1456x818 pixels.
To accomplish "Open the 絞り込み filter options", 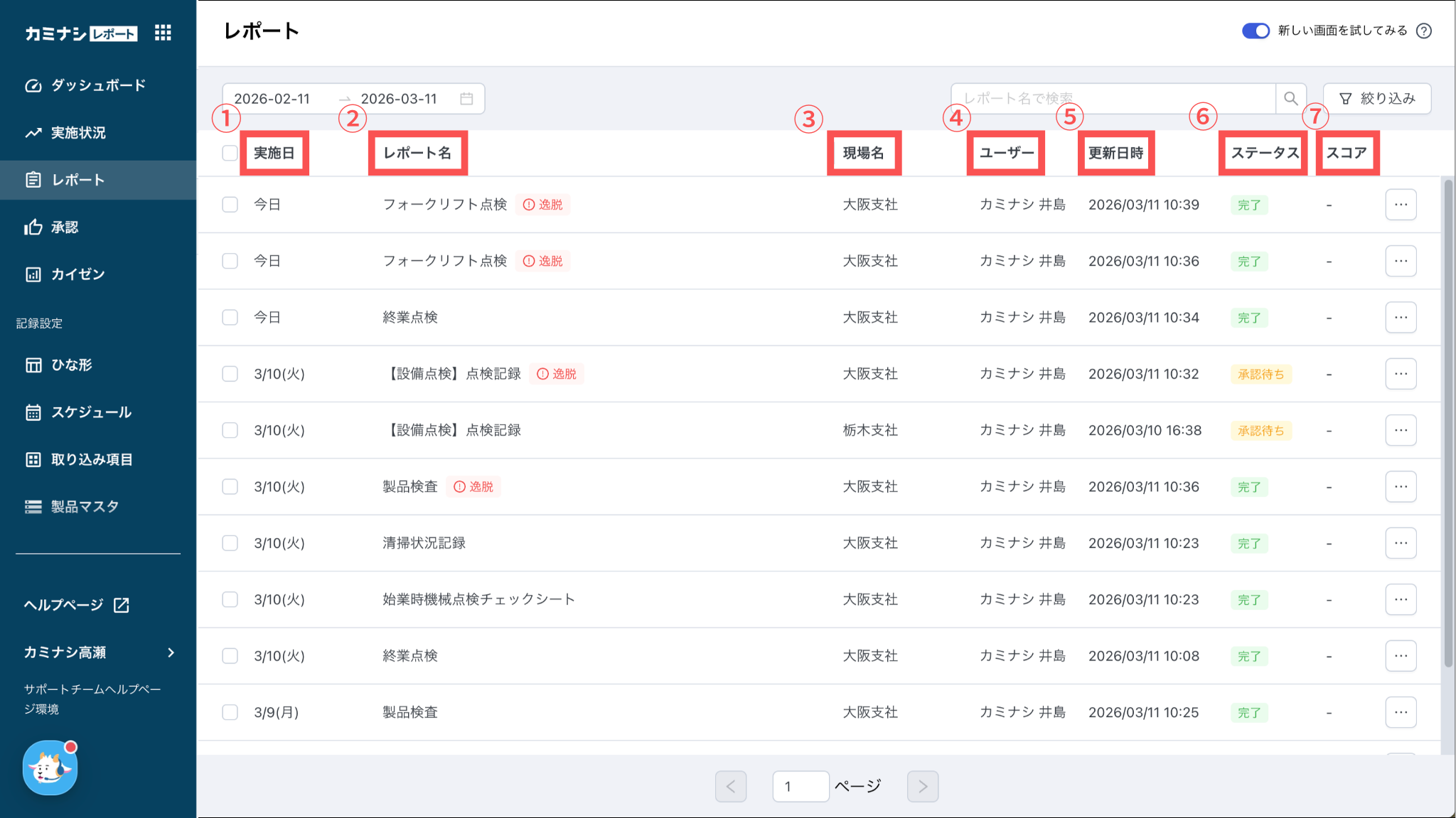I will click(x=1377, y=99).
